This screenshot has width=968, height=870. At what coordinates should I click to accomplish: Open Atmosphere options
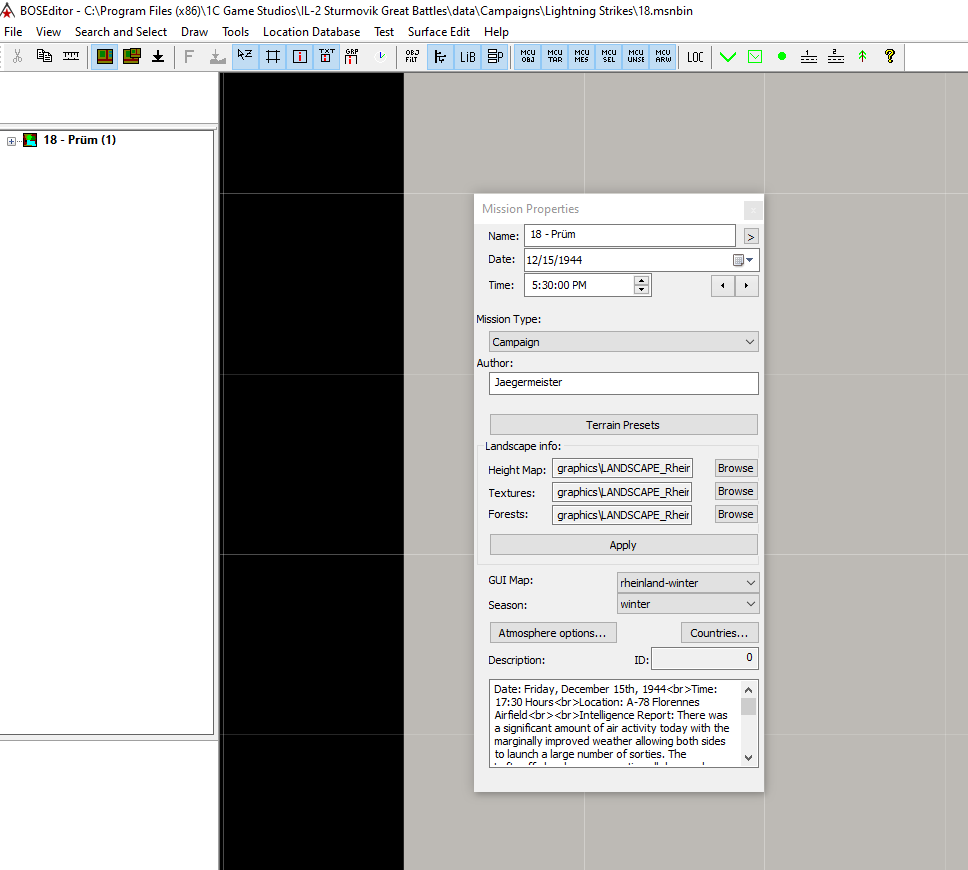pyautogui.click(x=553, y=633)
